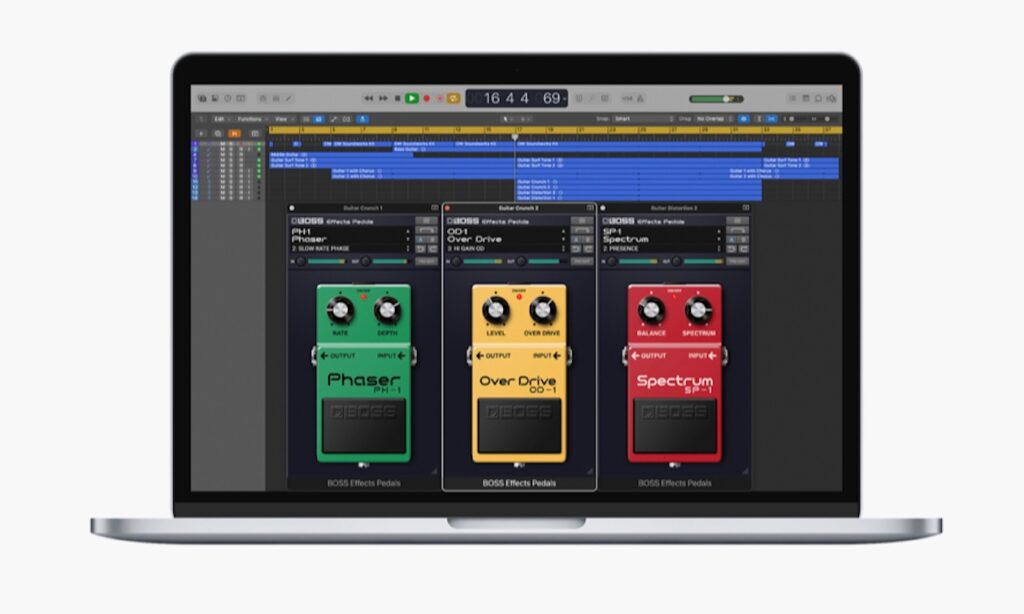Screen dimensions: 1024x614
Task: Click the red Record button
Action: tap(426, 98)
